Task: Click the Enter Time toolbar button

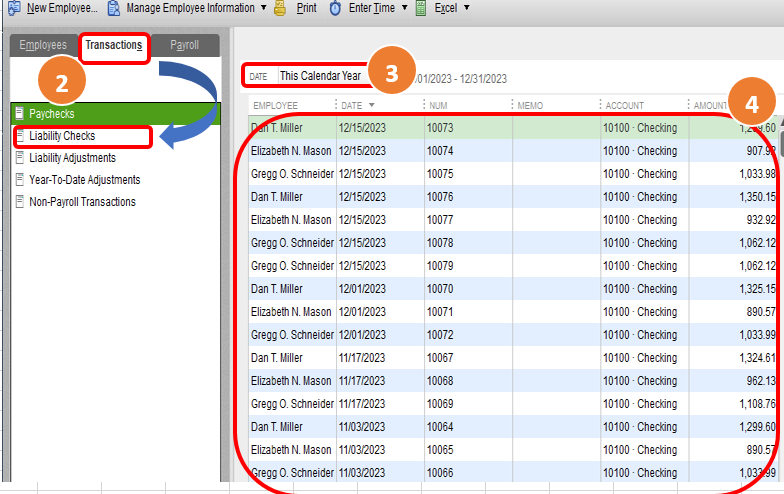Action: (x=369, y=8)
